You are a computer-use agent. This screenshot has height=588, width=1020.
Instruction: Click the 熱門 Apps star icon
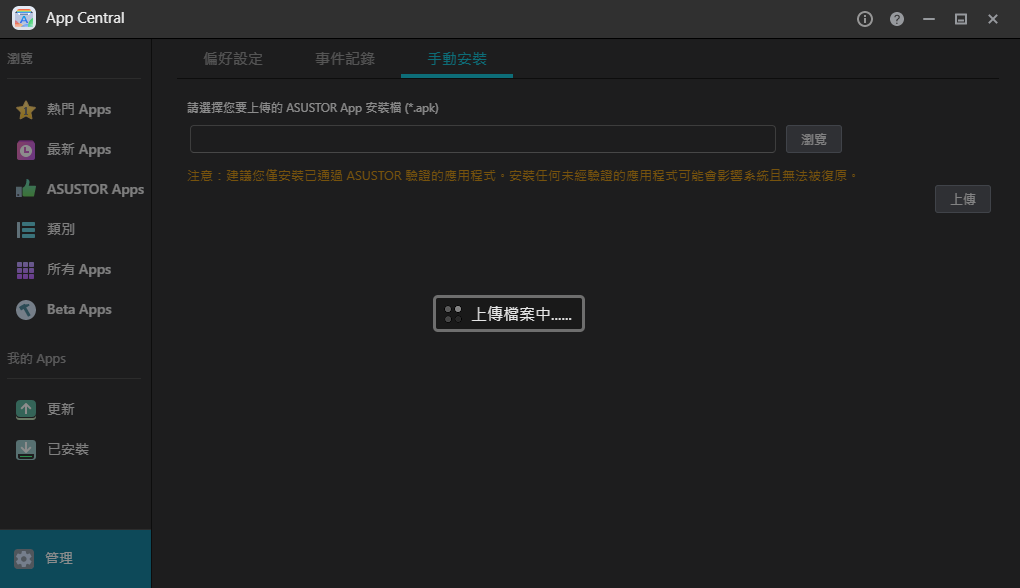click(25, 110)
